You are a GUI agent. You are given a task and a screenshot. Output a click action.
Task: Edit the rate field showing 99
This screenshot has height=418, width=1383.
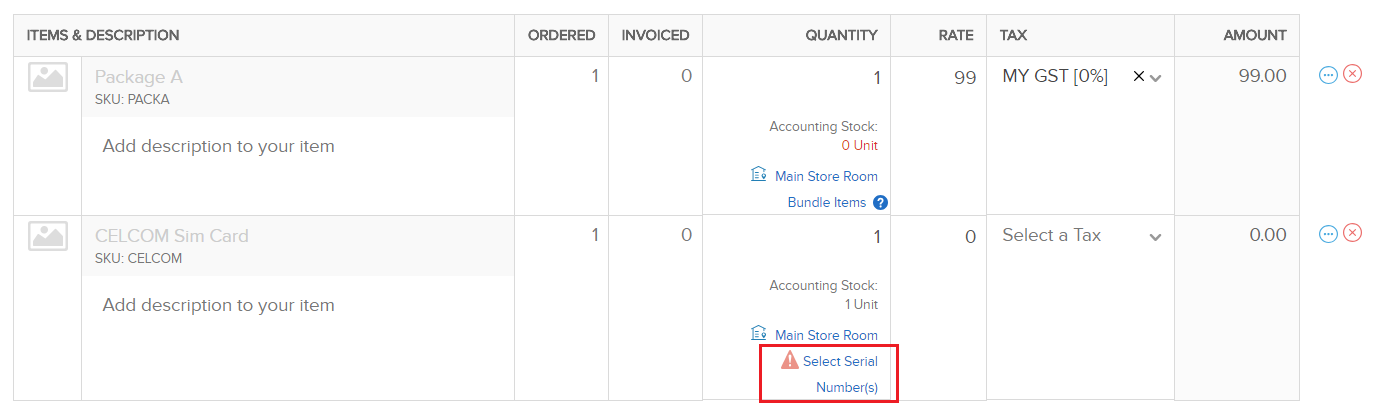938,77
